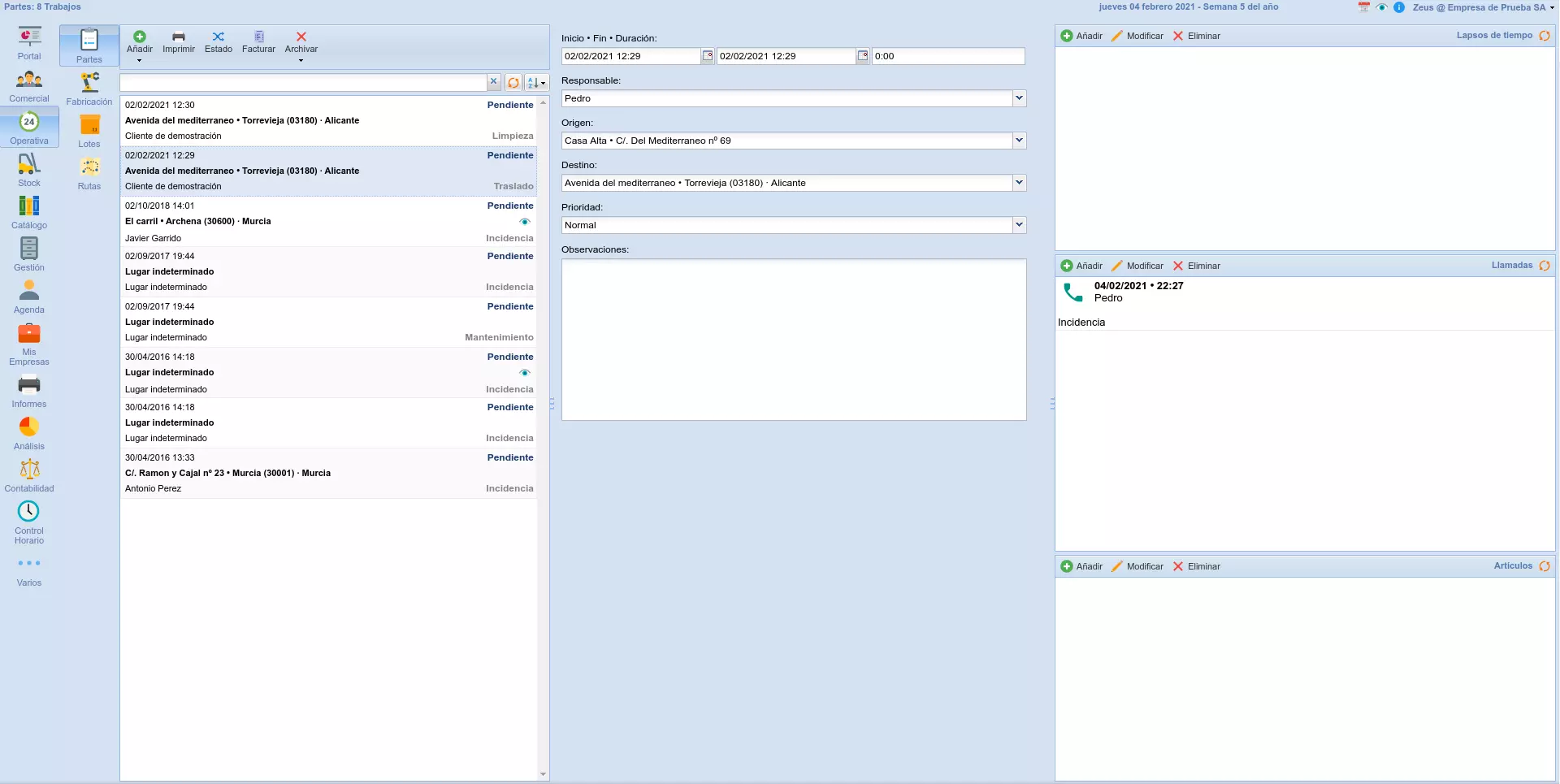Toggle eye icon on 30/04/2016 Lugar indeterminado entry
The width and height of the screenshot is (1560, 784).
coord(525,373)
